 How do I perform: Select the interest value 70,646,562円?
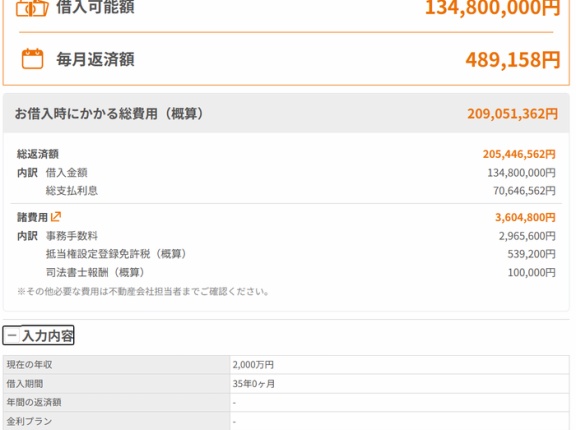(524, 191)
